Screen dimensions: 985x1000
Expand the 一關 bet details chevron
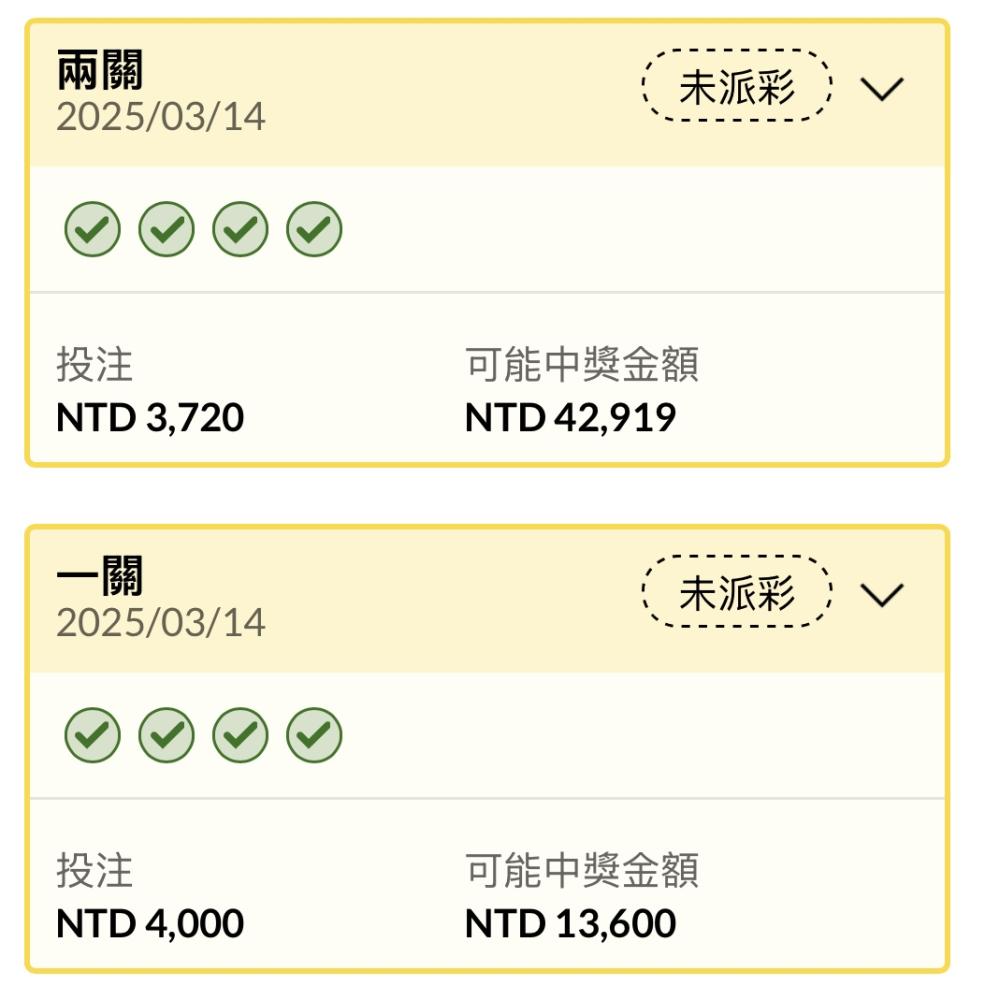pyautogui.click(x=882, y=594)
